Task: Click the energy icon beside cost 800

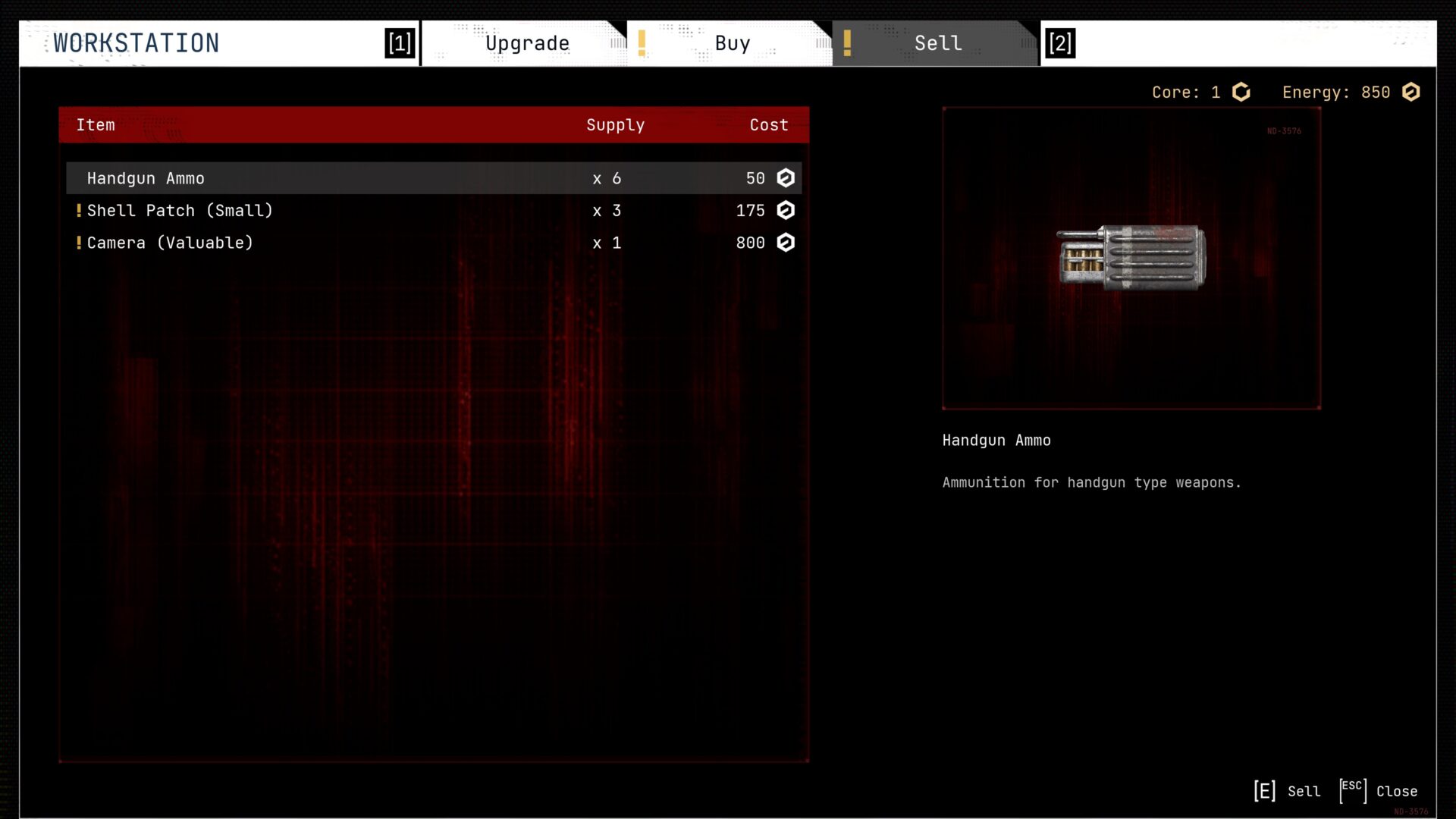Action: tap(786, 243)
